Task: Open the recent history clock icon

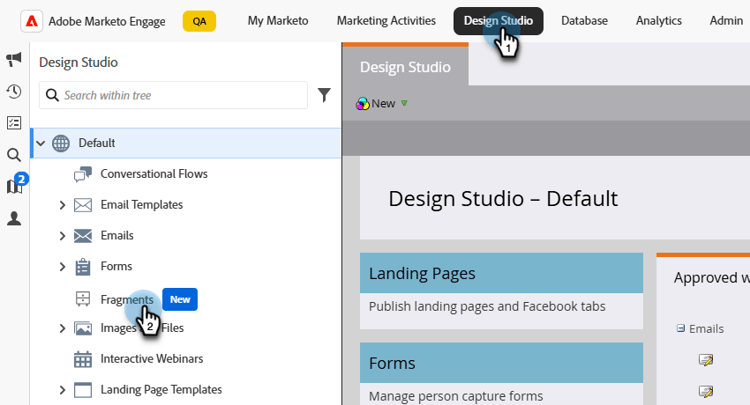Action: (x=14, y=91)
